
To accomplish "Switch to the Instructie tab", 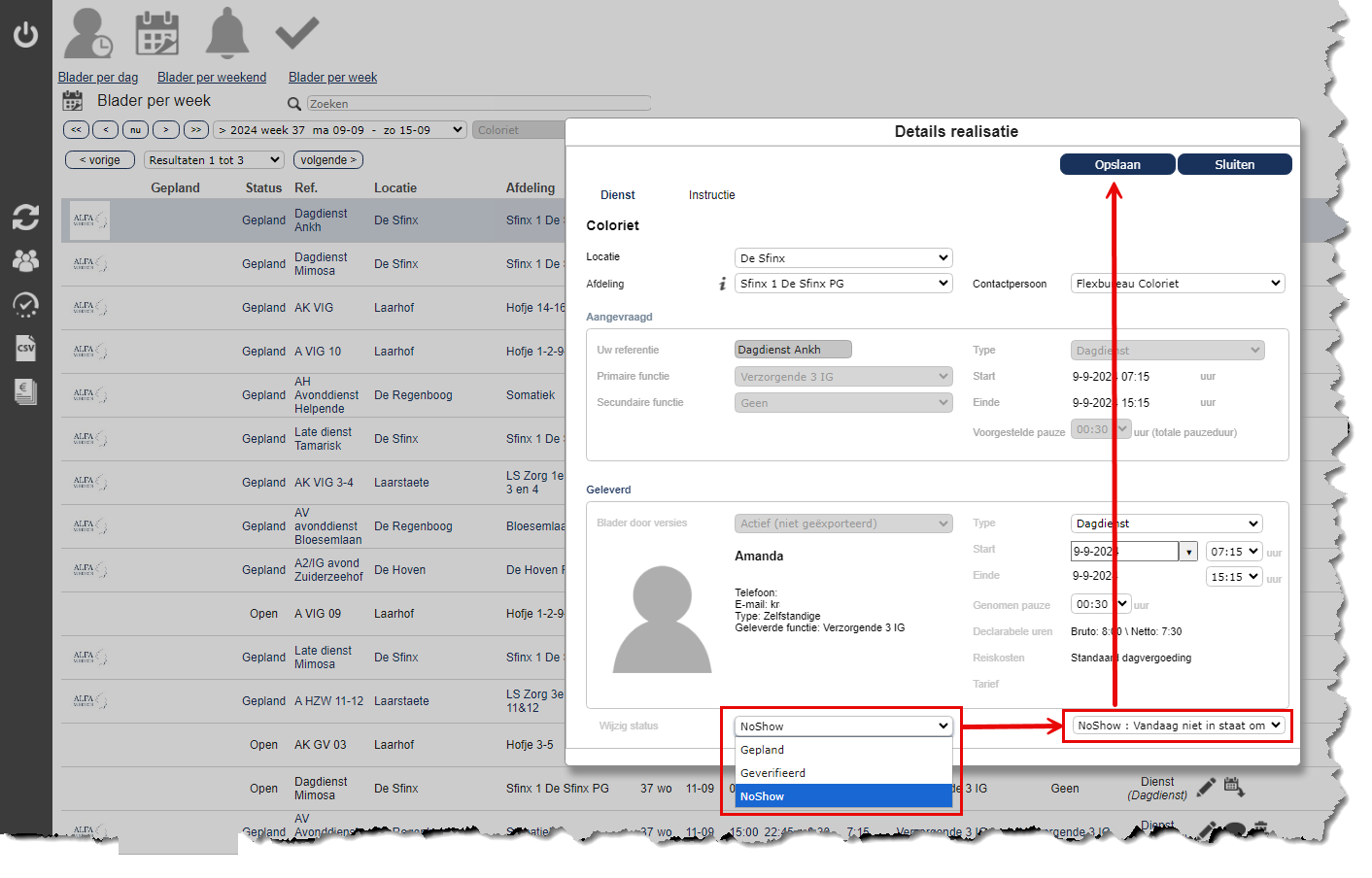I will 711,195.
